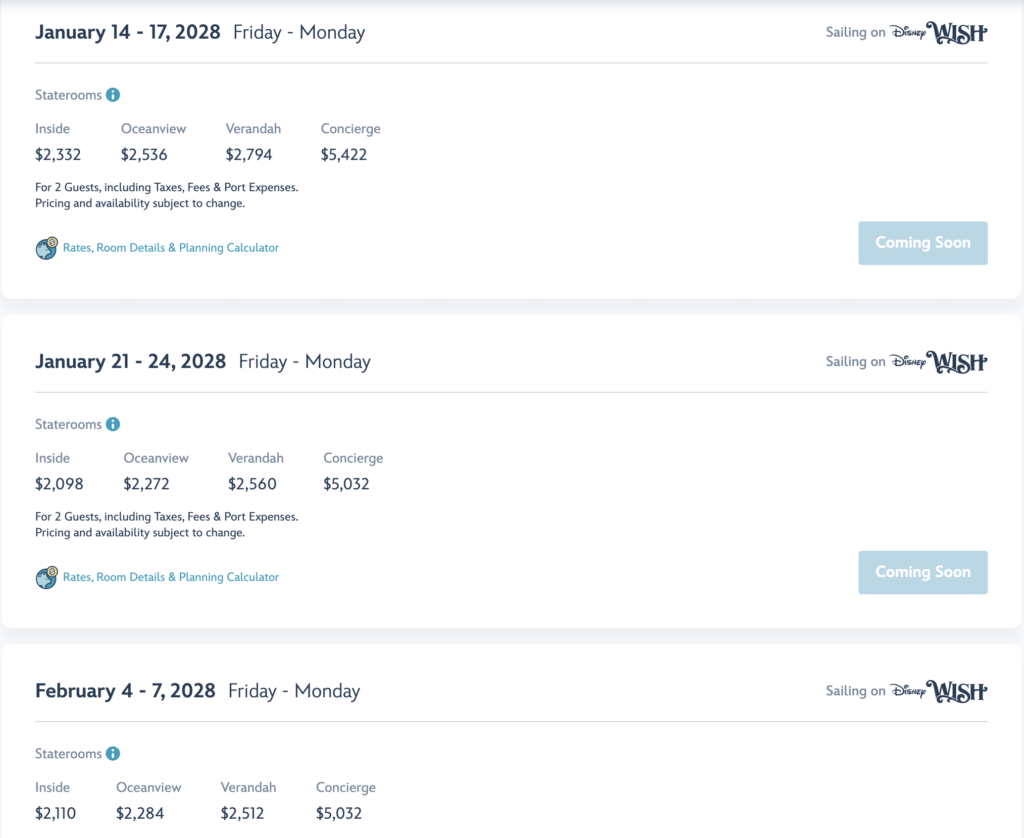This screenshot has height=838, width=1024.
Task: Select the $2,098 Inside price
Action: (x=59, y=484)
